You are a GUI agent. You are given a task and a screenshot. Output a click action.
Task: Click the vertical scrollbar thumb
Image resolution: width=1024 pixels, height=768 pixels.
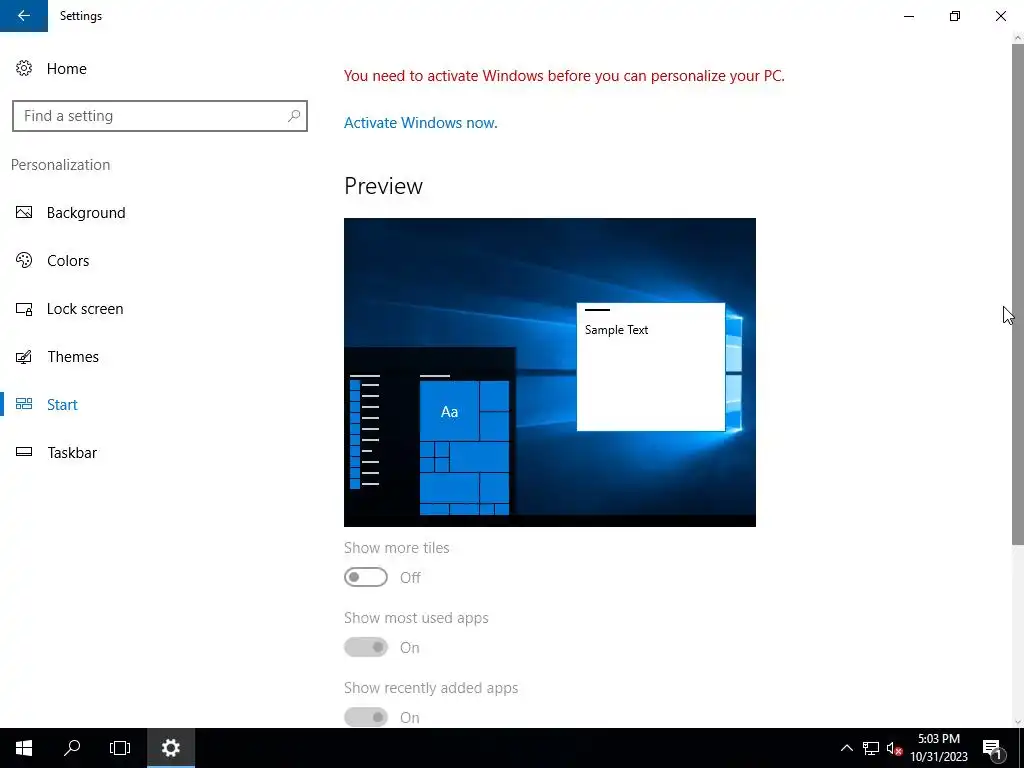click(1017, 294)
